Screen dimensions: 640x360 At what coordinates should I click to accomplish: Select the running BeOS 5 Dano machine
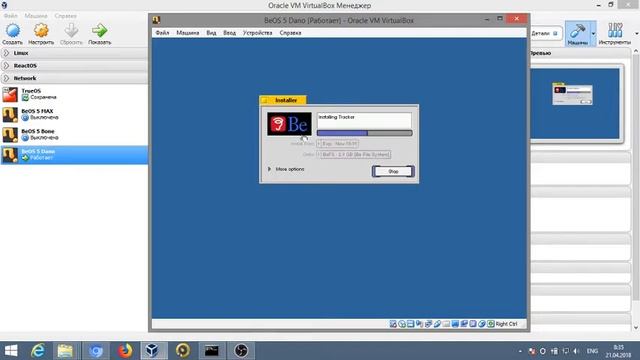point(74,155)
